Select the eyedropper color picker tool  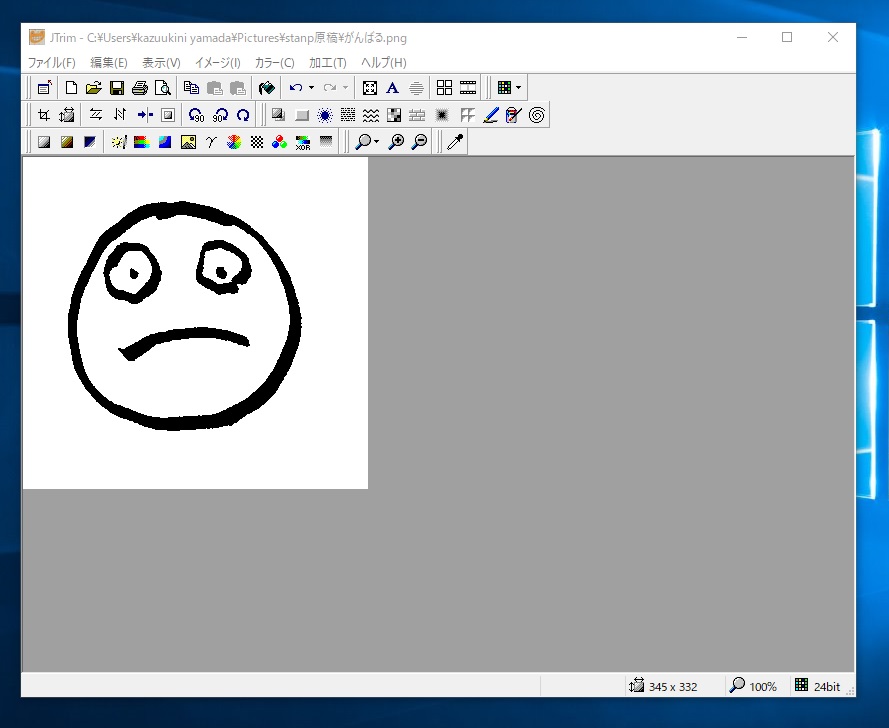[x=455, y=142]
